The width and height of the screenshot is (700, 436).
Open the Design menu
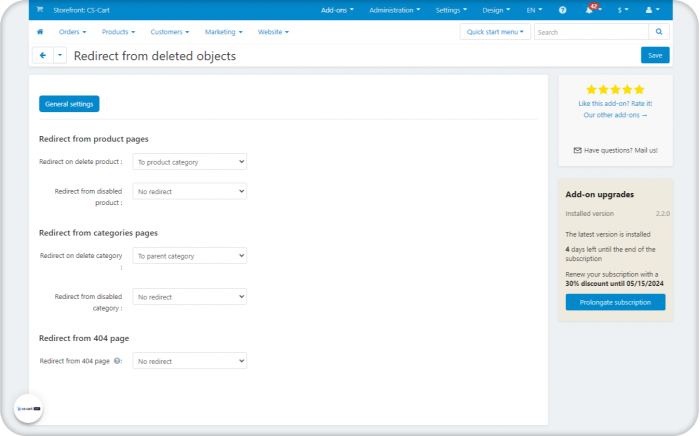[496, 10]
